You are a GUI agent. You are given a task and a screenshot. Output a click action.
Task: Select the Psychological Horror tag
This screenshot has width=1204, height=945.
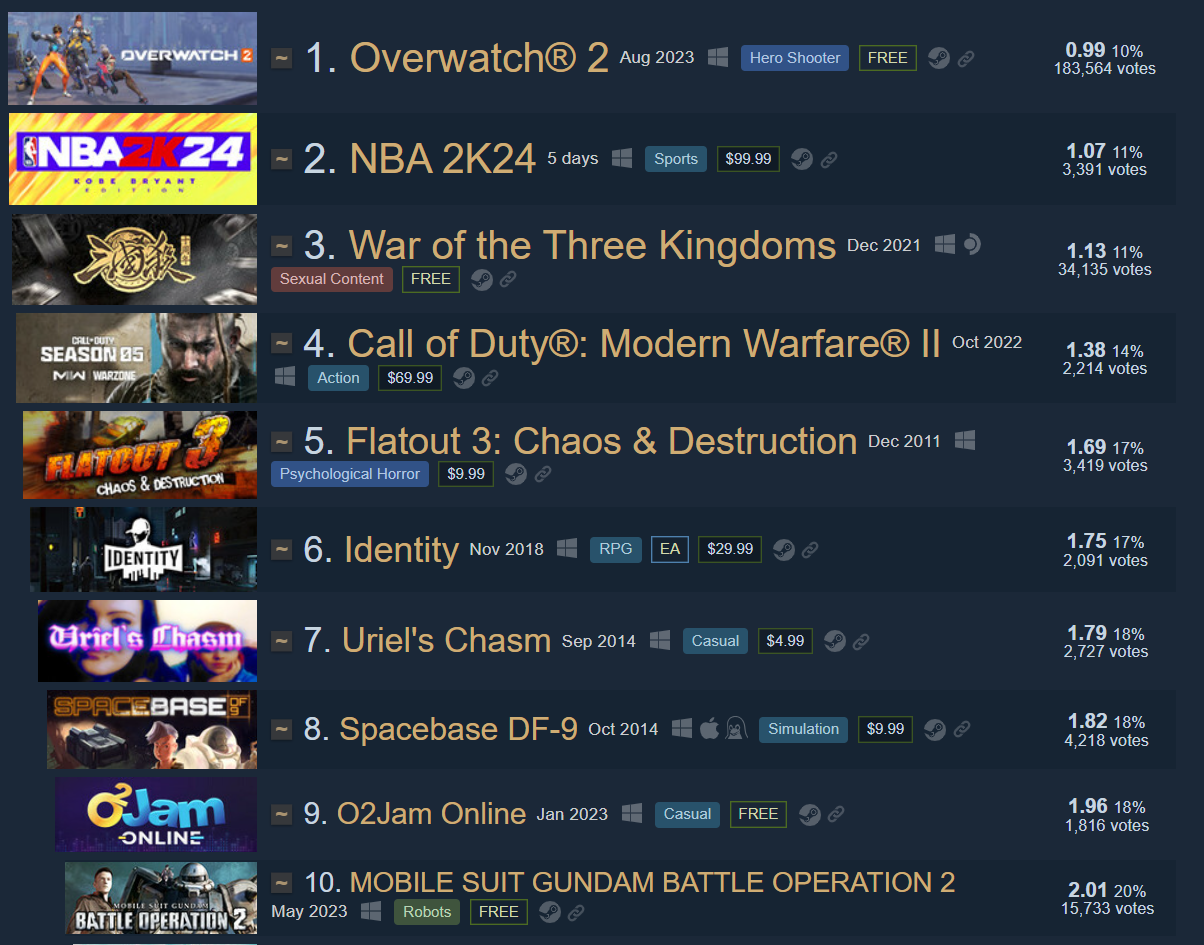(350, 474)
